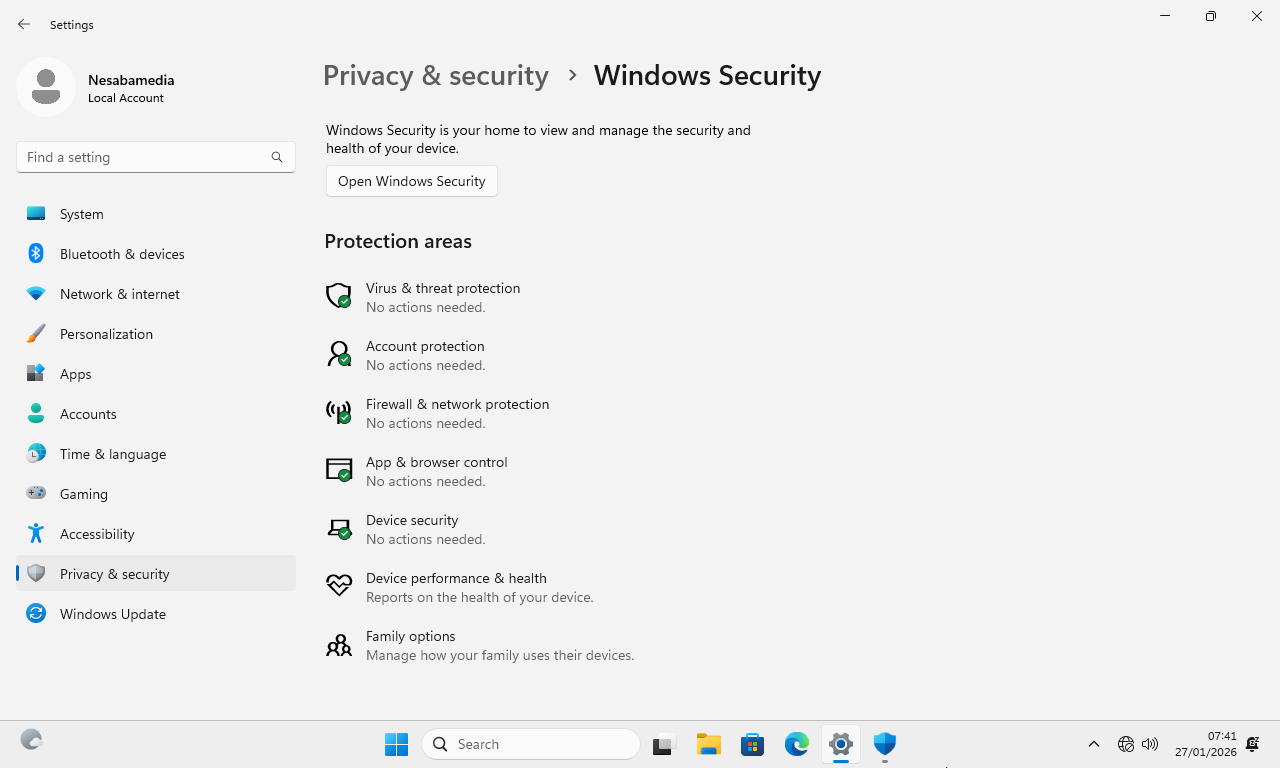The height and width of the screenshot is (768, 1280).
Task: Click the Nesabamedia account profile picture
Action: tap(46, 87)
